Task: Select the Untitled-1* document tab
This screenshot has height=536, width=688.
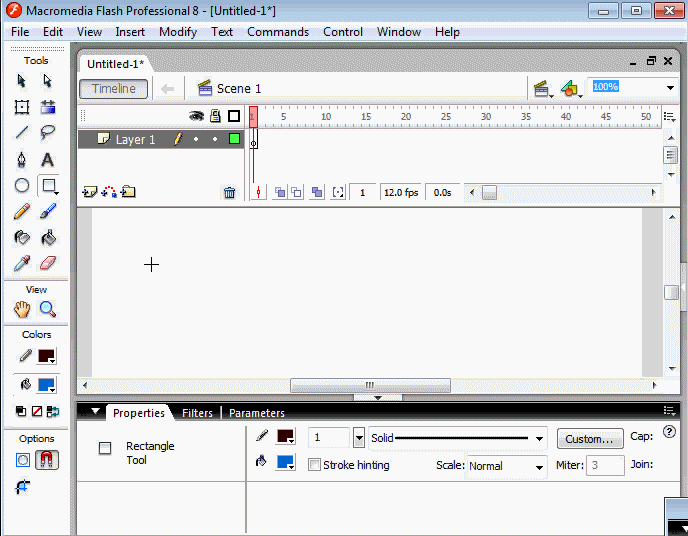Action: point(115,64)
